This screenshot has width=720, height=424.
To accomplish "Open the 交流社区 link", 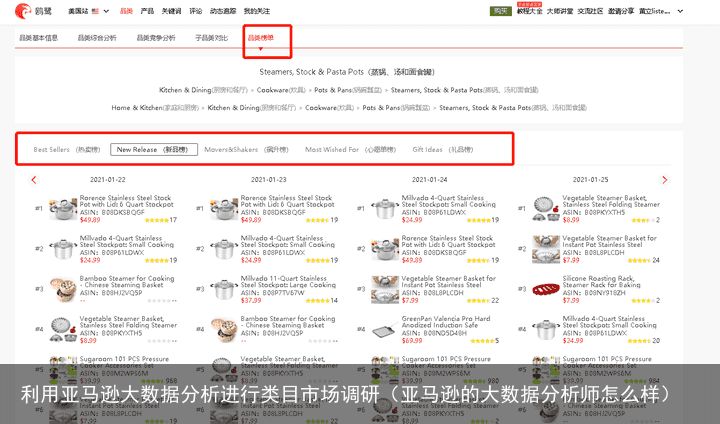I will [x=590, y=11].
